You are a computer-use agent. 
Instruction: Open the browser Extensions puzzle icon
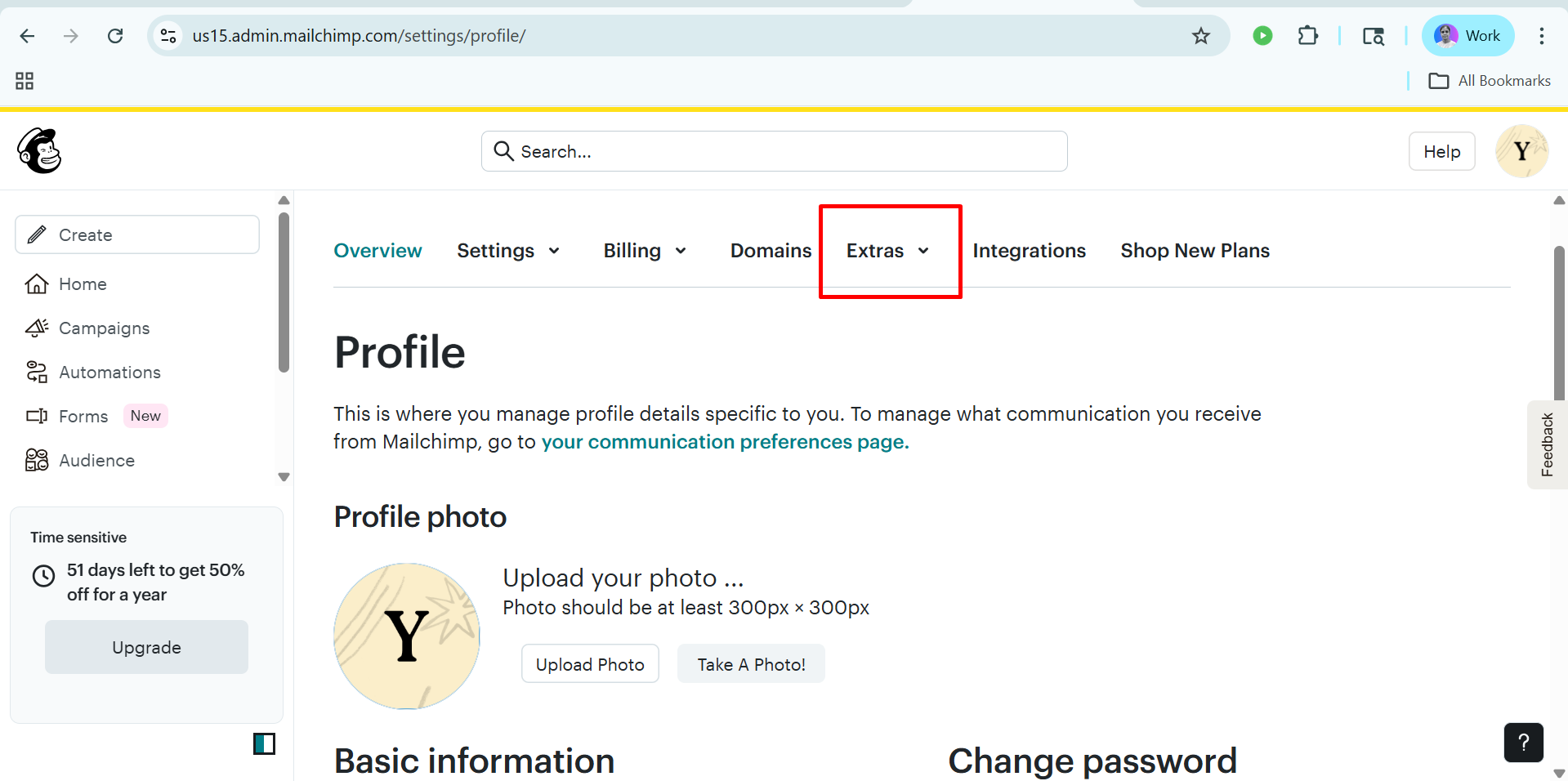click(1307, 36)
